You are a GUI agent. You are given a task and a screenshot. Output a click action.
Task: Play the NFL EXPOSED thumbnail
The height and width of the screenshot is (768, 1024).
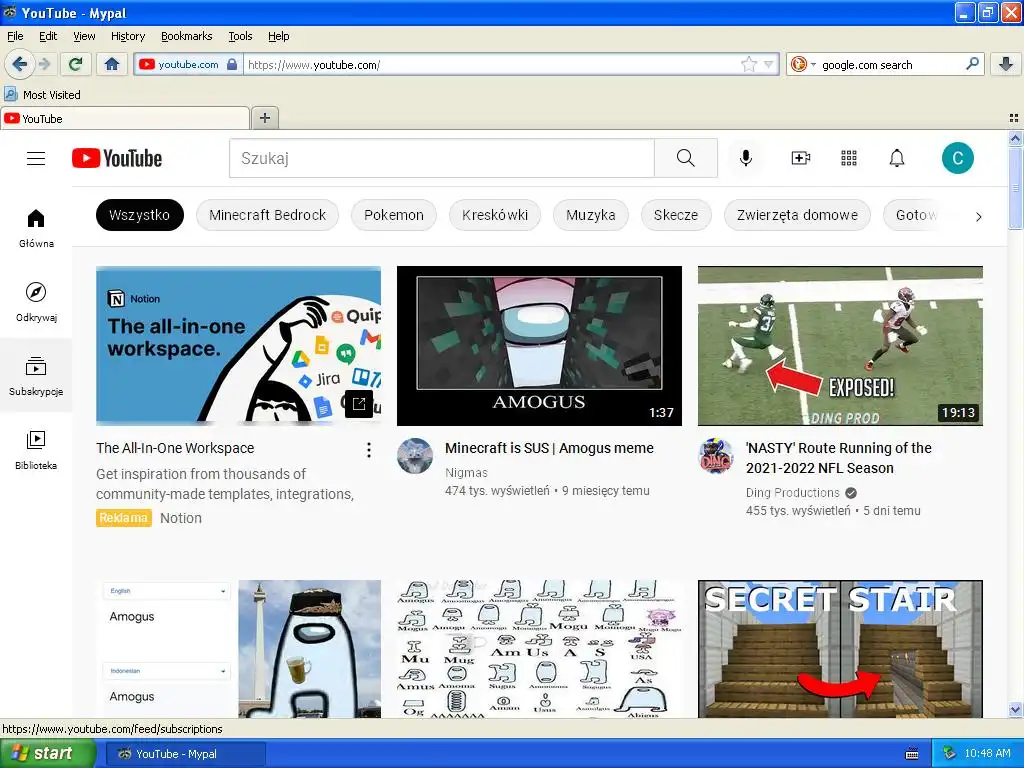(840, 345)
